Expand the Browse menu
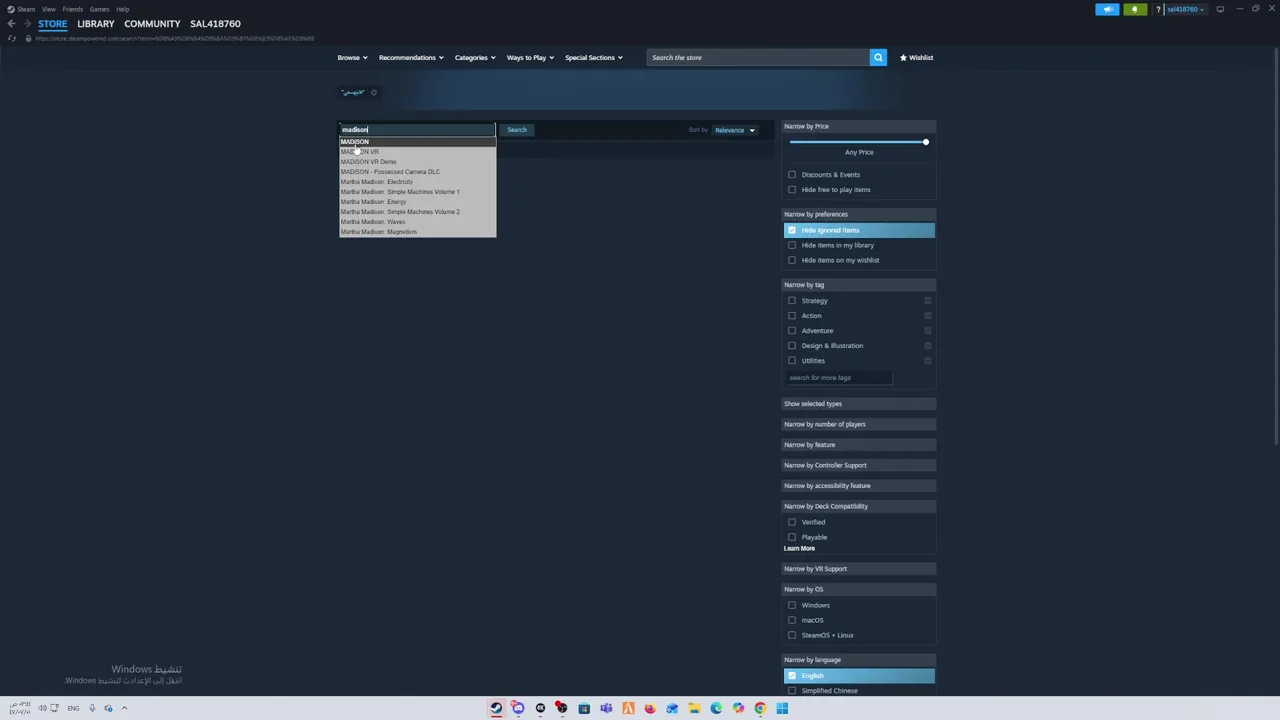The image size is (1280, 720). (x=352, y=57)
